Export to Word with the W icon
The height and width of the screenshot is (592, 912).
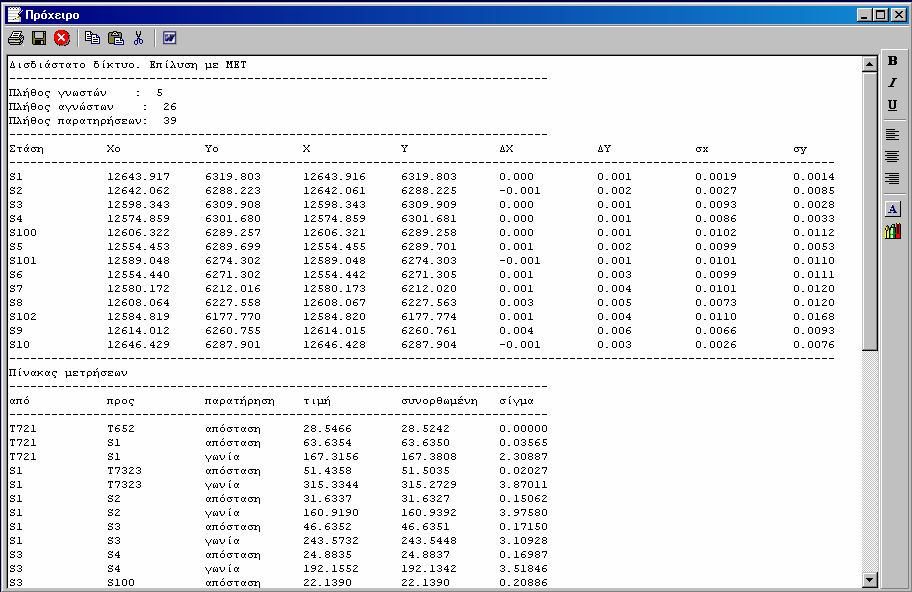[169, 38]
